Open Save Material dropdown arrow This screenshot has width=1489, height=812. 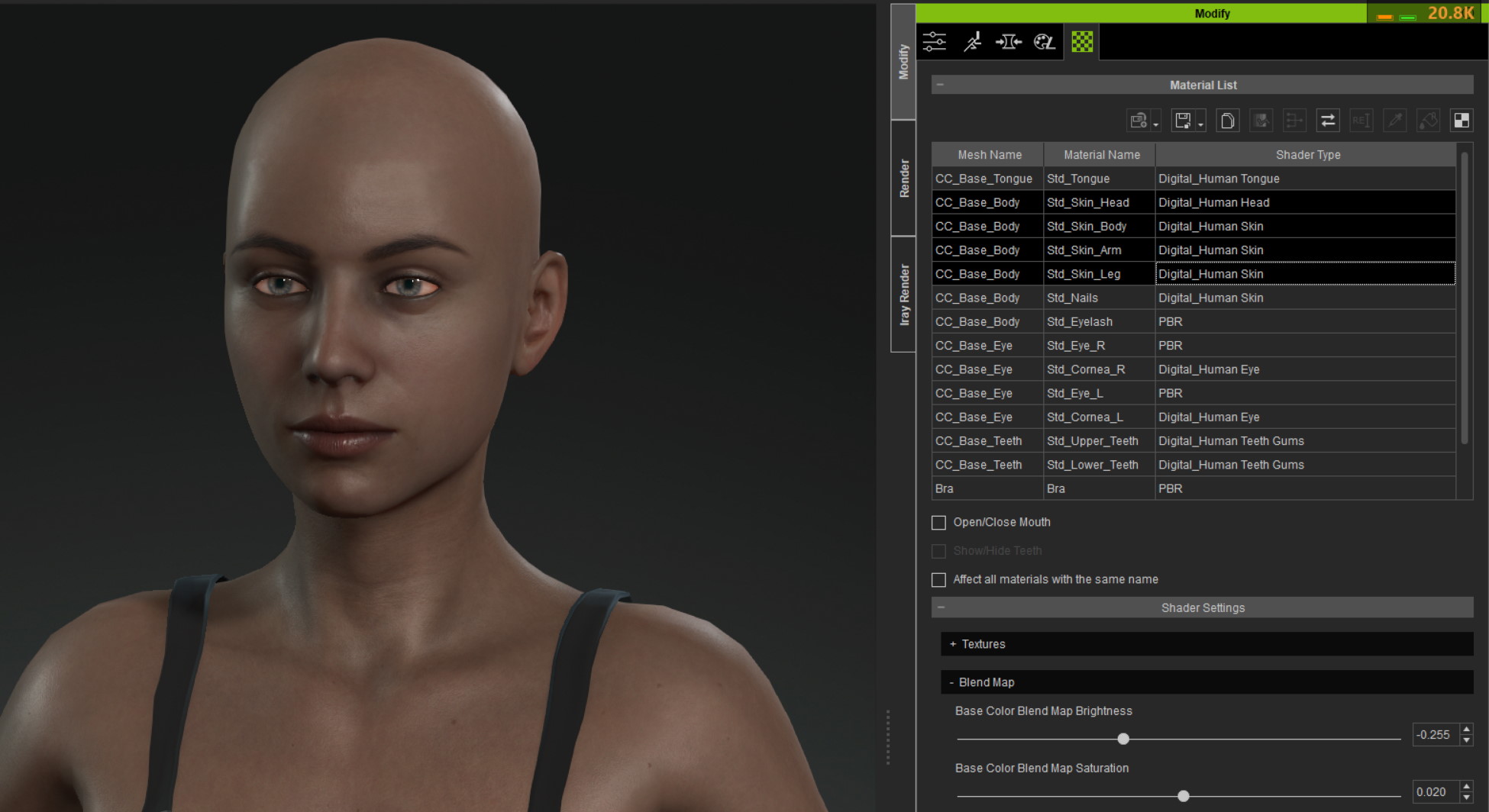click(1200, 124)
